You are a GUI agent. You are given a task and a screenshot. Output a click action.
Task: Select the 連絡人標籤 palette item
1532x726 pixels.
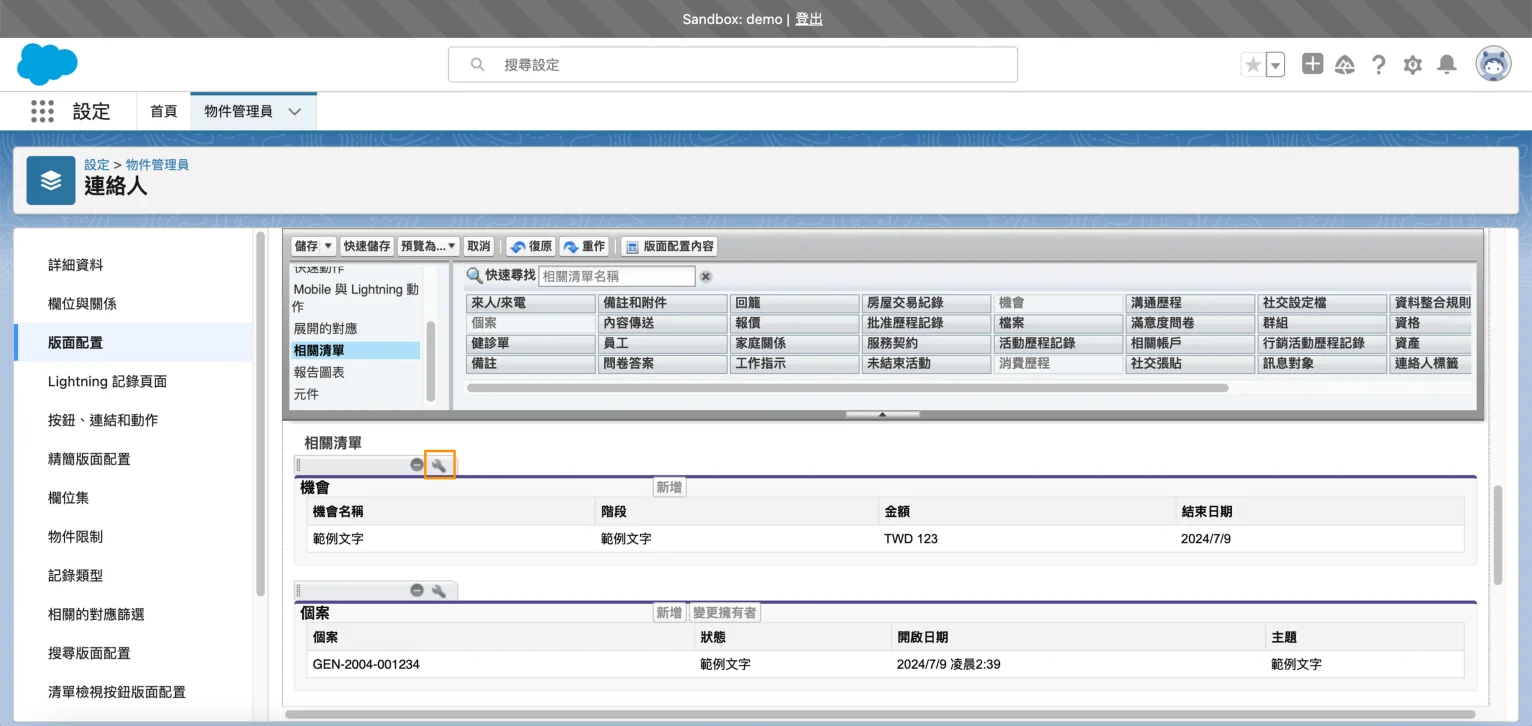click(x=1431, y=364)
